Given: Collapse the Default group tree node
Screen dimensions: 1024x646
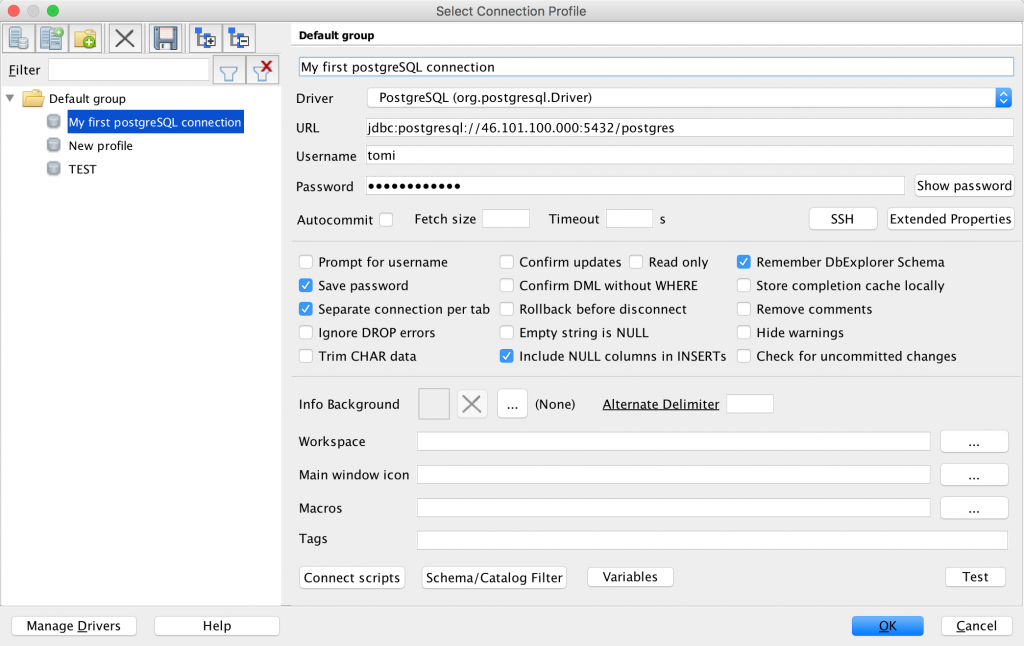Looking at the screenshot, I should (x=10, y=98).
